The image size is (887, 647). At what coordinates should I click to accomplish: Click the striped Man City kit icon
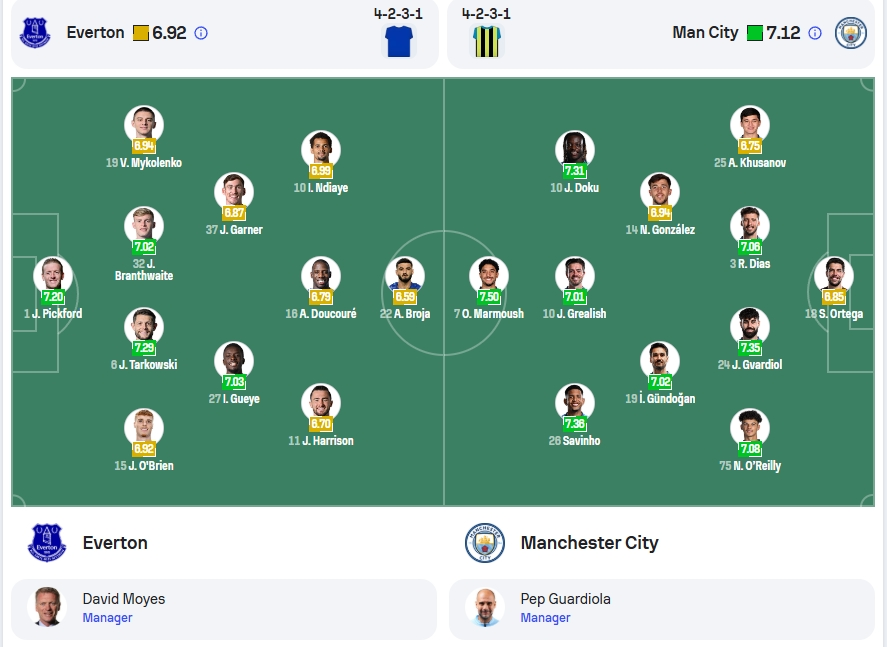(487, 41)
